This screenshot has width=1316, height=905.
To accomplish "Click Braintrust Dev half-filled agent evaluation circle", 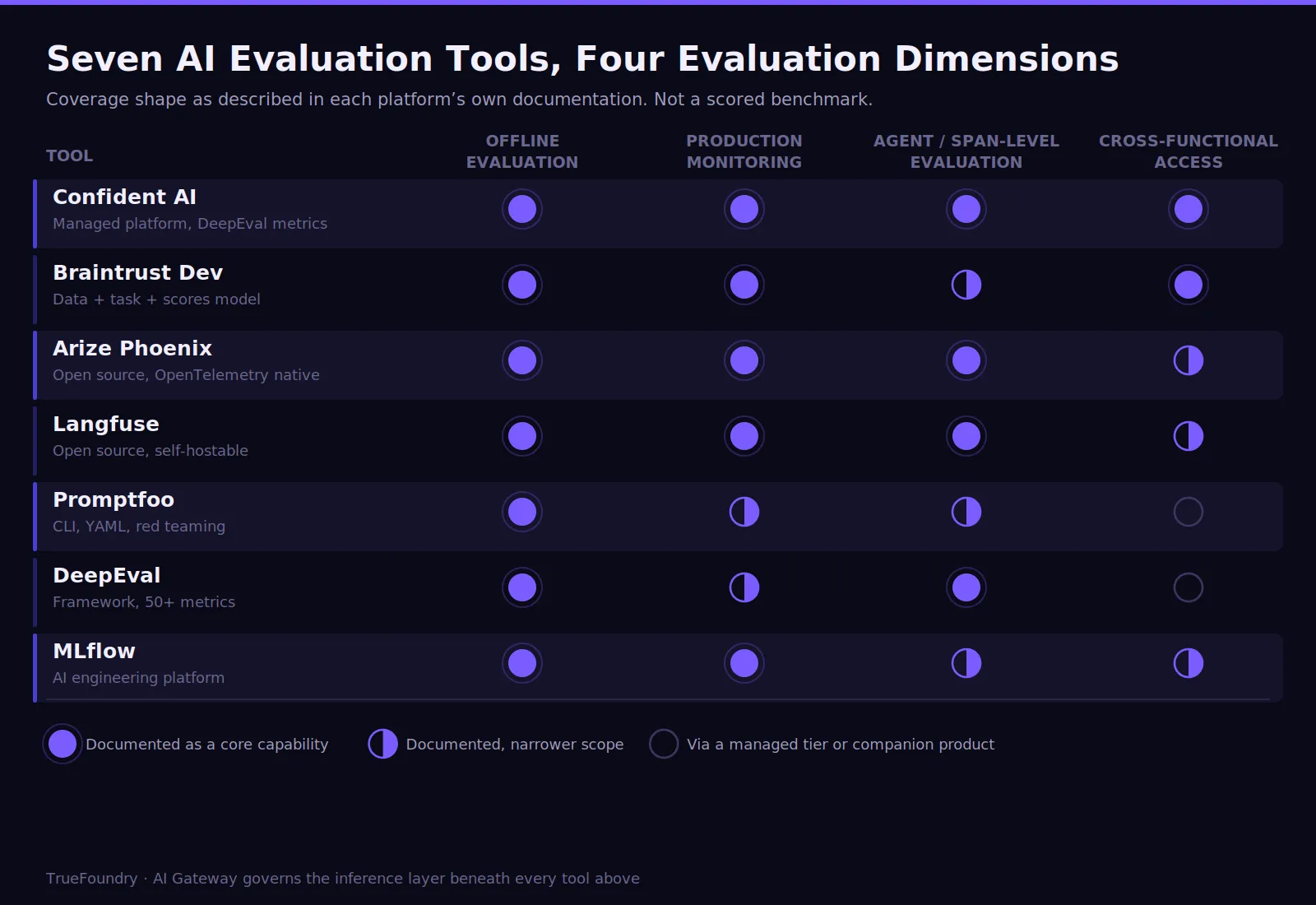I will click(966, 285).
